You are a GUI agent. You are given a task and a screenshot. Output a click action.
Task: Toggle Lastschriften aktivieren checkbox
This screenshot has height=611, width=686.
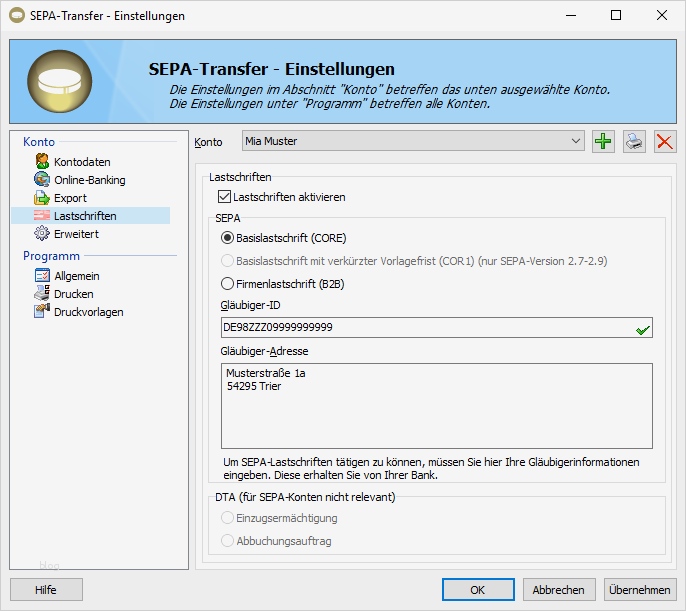[224, 197]
